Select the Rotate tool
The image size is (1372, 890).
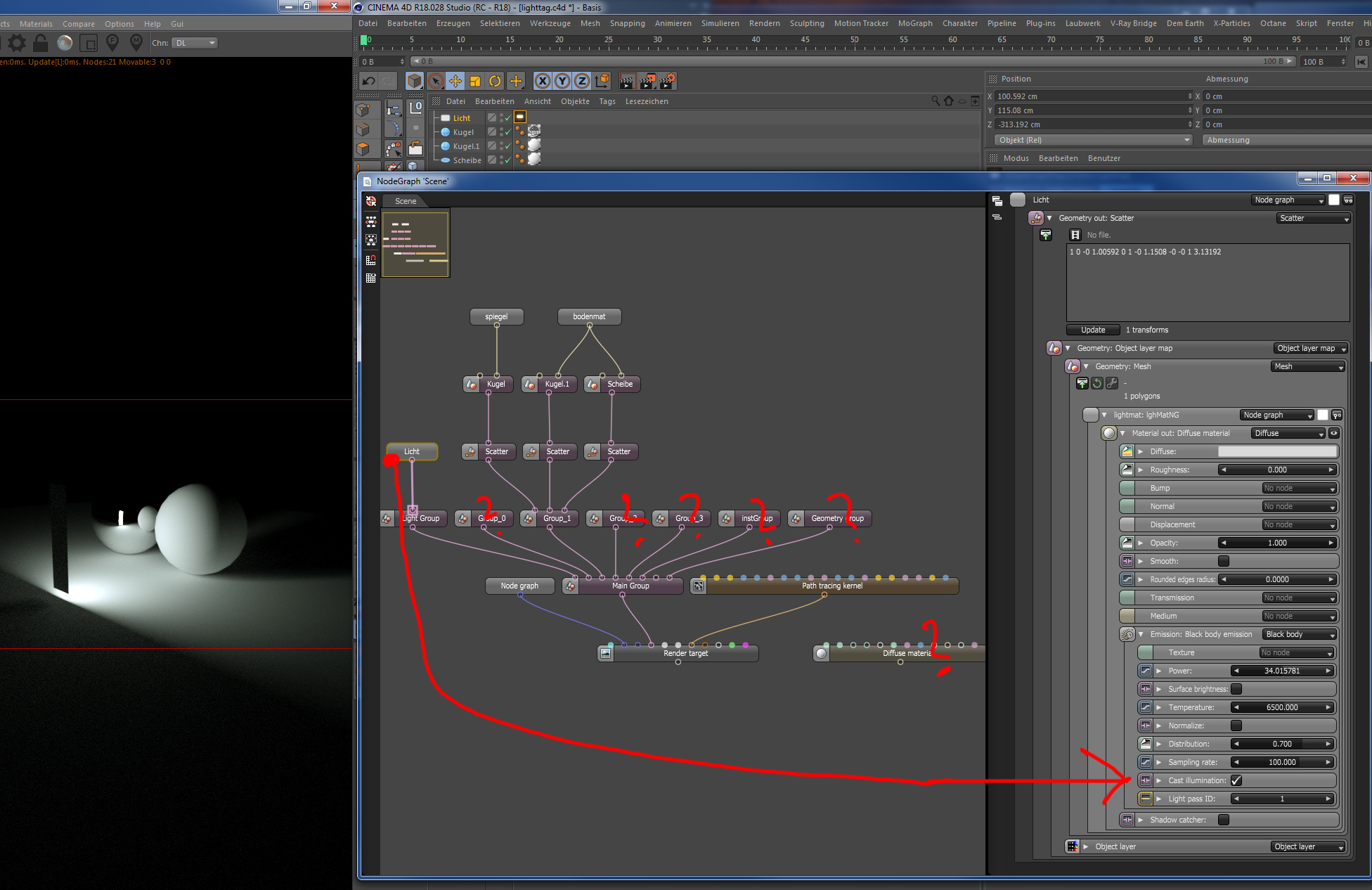[495, 82]
